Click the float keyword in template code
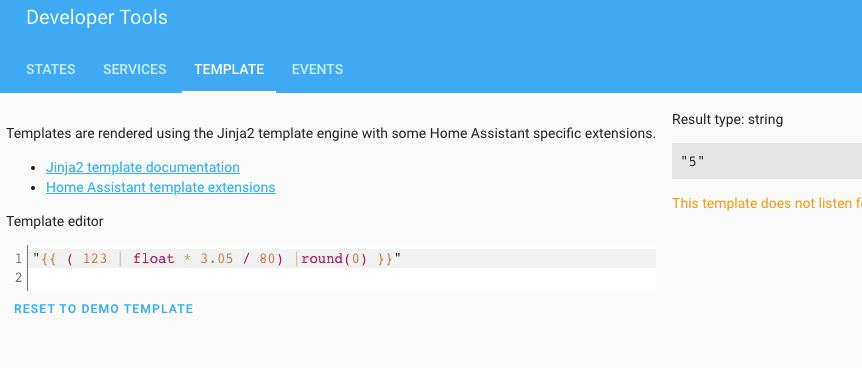862x368 pixels. (153, 259)
